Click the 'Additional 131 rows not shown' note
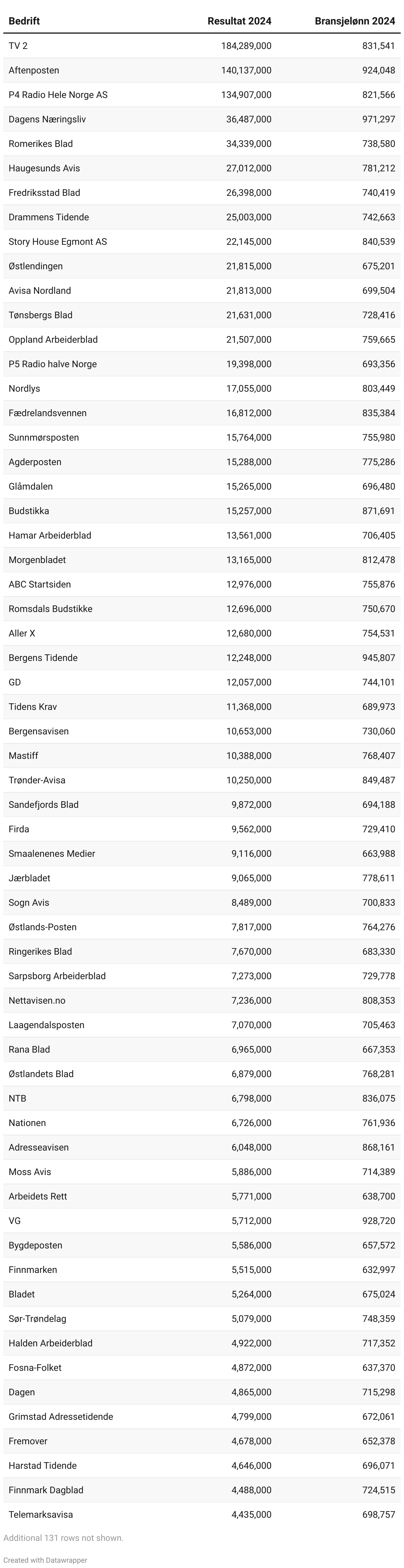The height and width of the screenshot is (1568, 404). click(x=63, y=1538)
